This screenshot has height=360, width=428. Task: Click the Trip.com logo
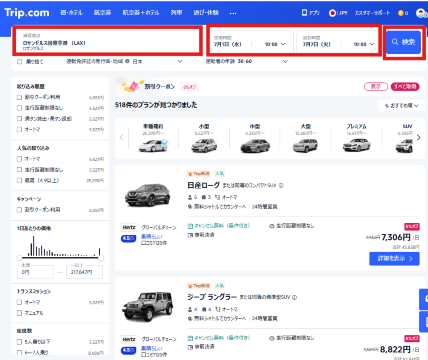tap(27, 13)
